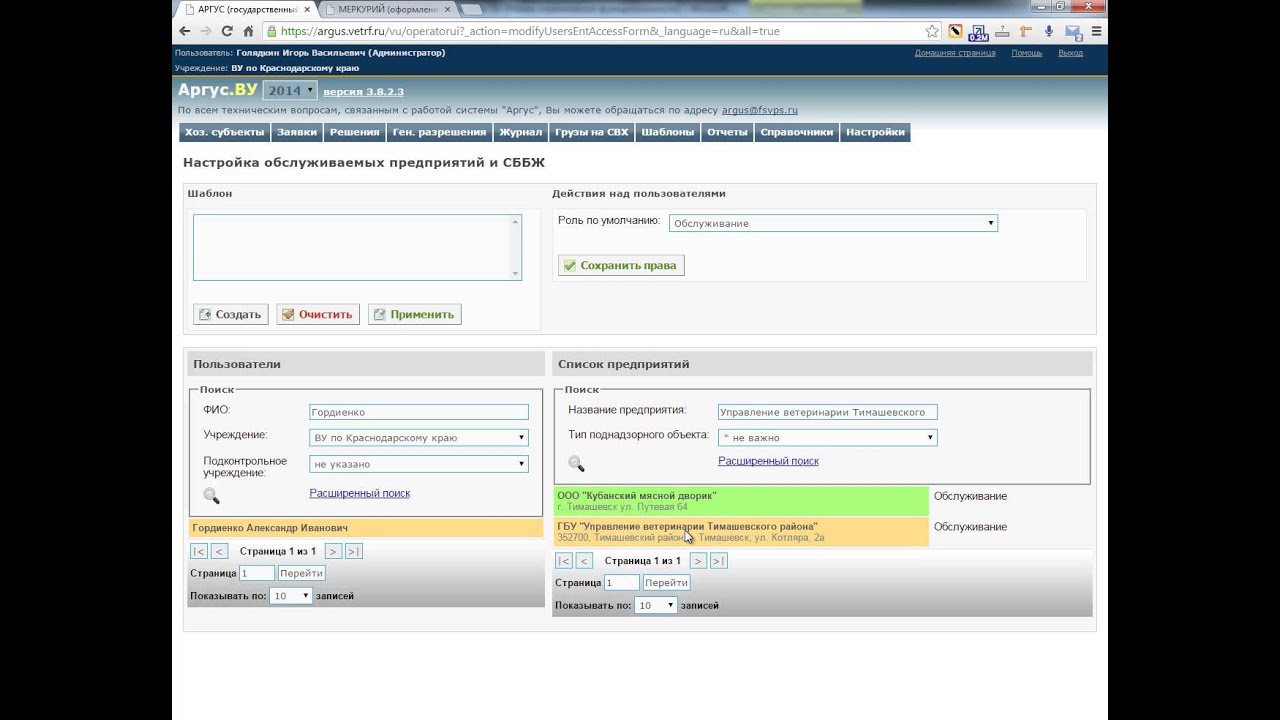Click the enterprises search magnifier icon

point(576,464)
